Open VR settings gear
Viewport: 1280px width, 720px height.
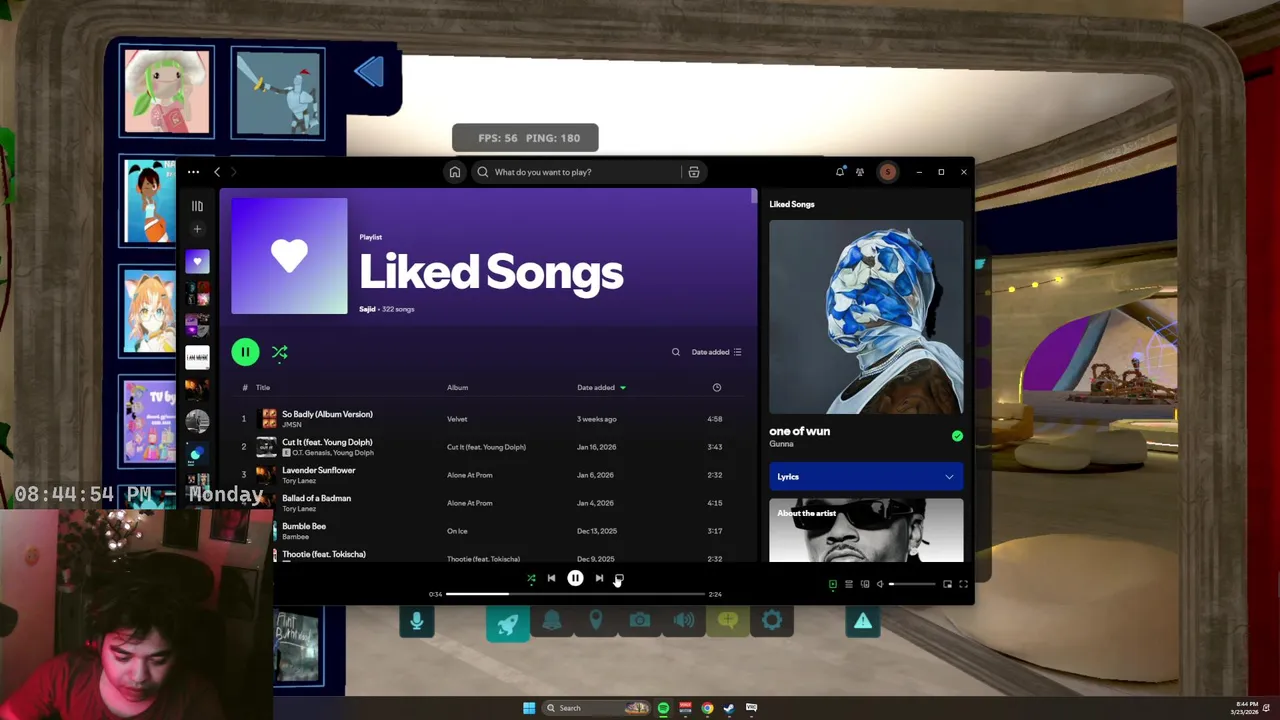tap(772, 621)
